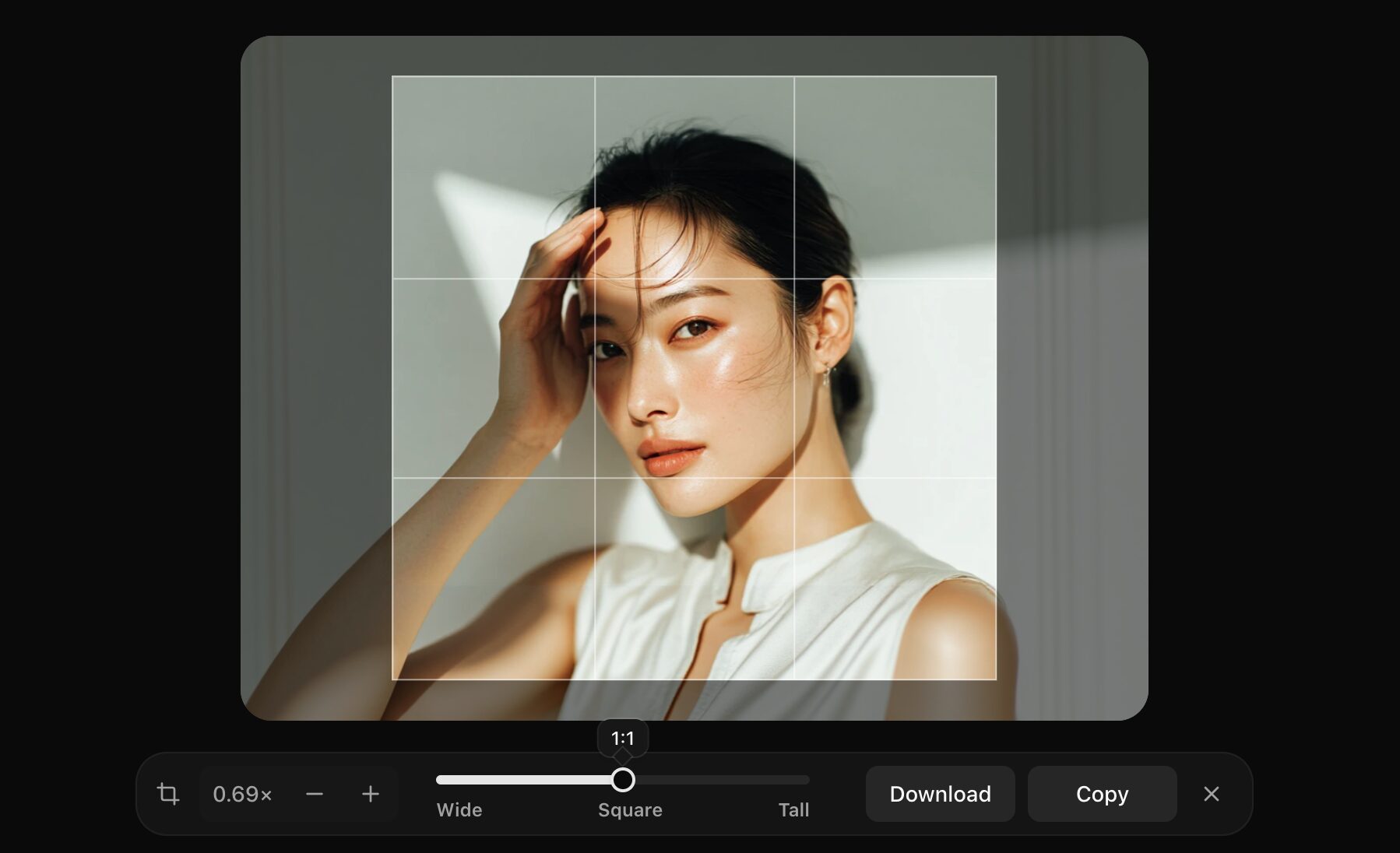Viewport: 1400px width, 853px height.
Task: Click the dimmed image area left of crop
Action: point(315,378)
